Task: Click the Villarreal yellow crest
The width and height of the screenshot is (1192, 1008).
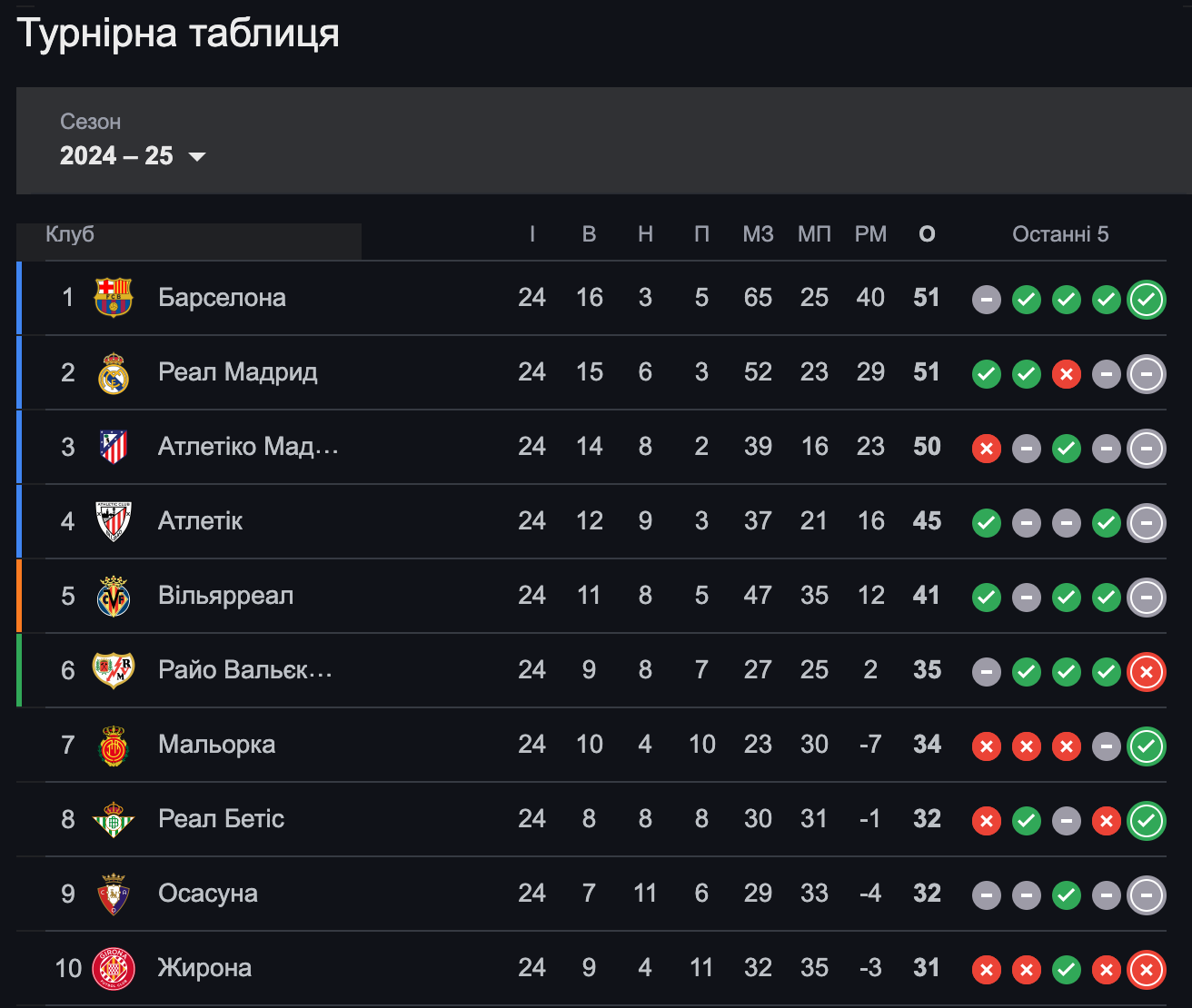Action: click(114, 596)
